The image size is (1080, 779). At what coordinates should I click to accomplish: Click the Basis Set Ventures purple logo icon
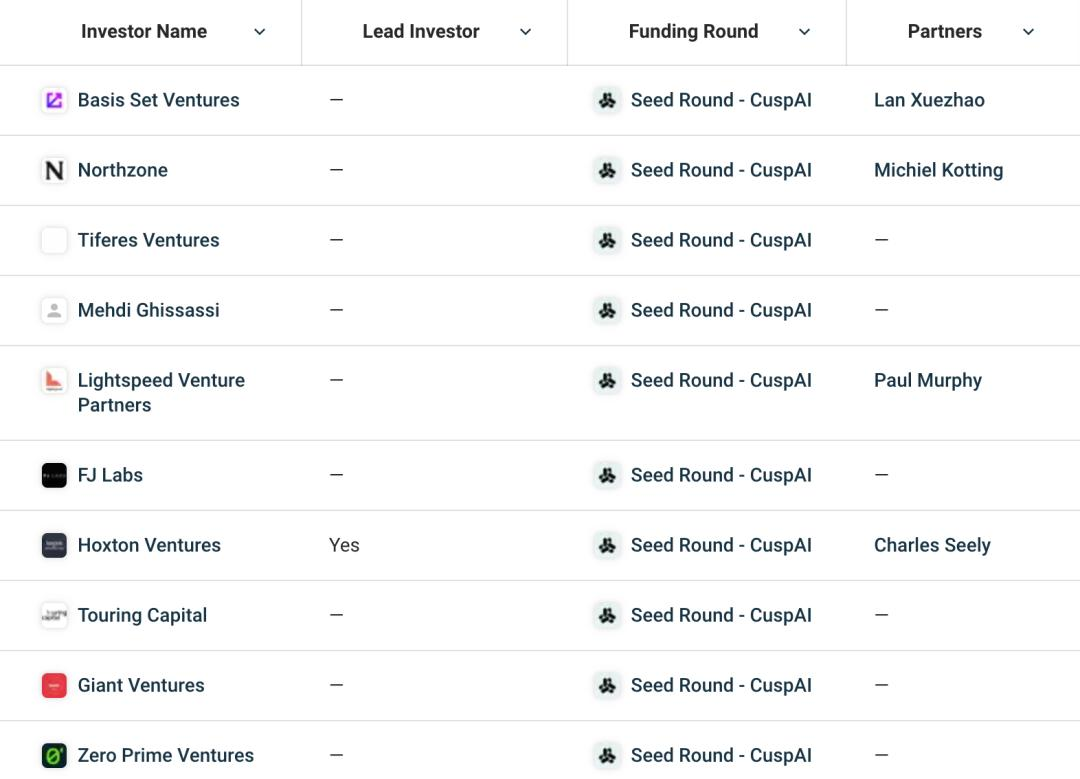coord(54,101)
